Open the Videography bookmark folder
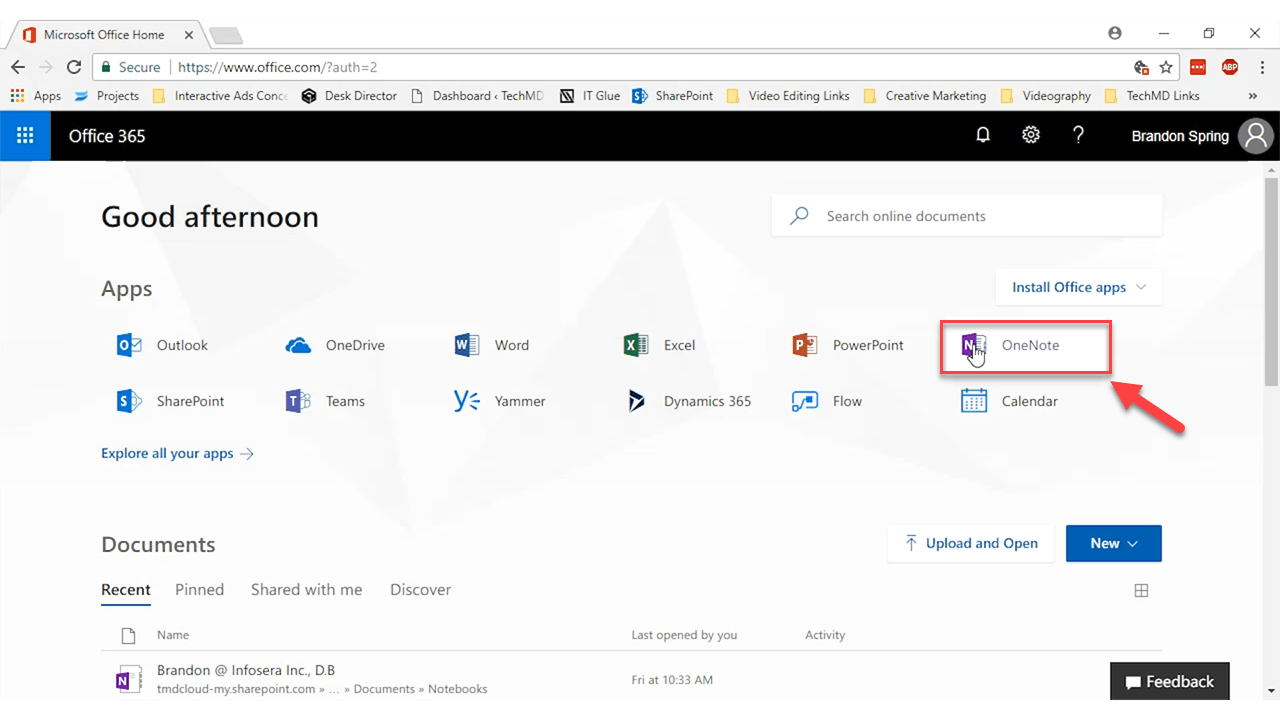This screenshot has width=1280, height=720. pos(1045,96)
